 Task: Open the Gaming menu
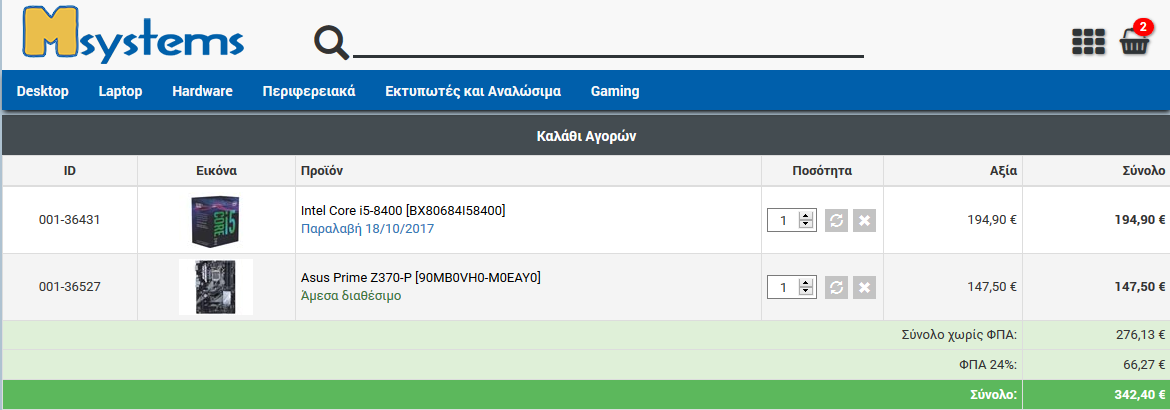615,91
